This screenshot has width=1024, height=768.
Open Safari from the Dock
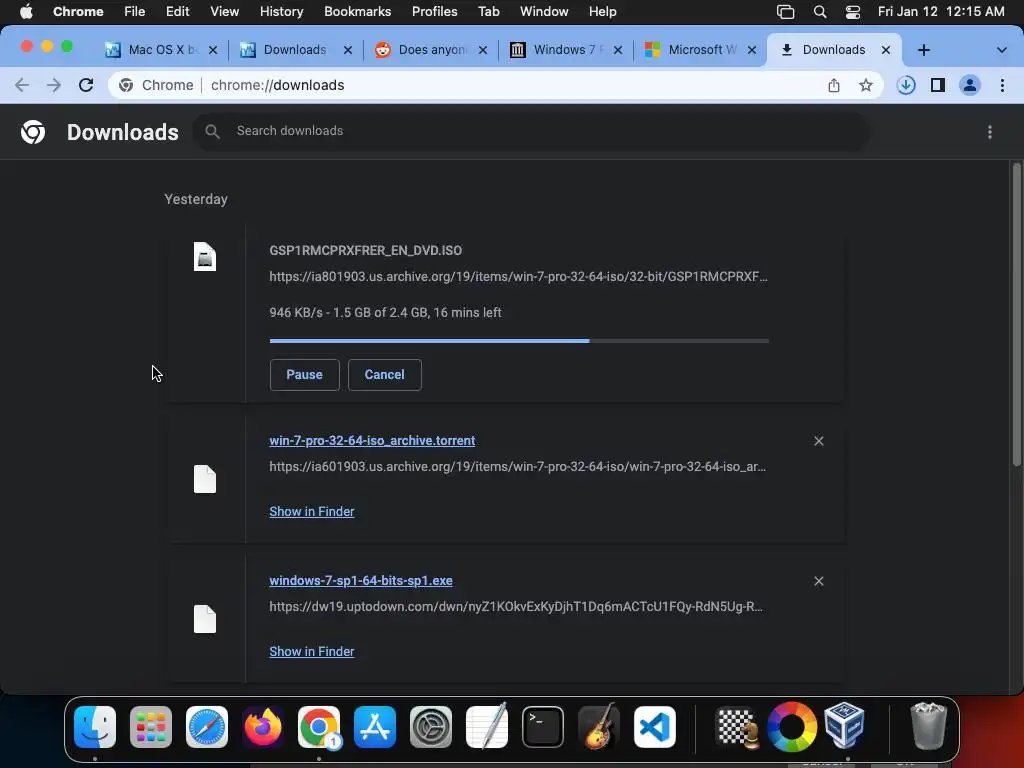point(207,726)
